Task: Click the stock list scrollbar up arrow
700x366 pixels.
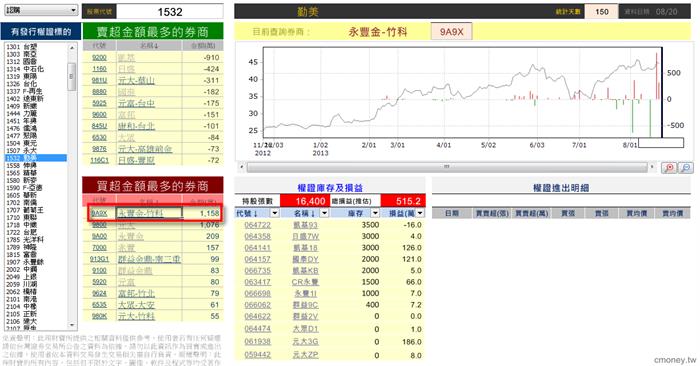Action: click(x=72, y=47)
